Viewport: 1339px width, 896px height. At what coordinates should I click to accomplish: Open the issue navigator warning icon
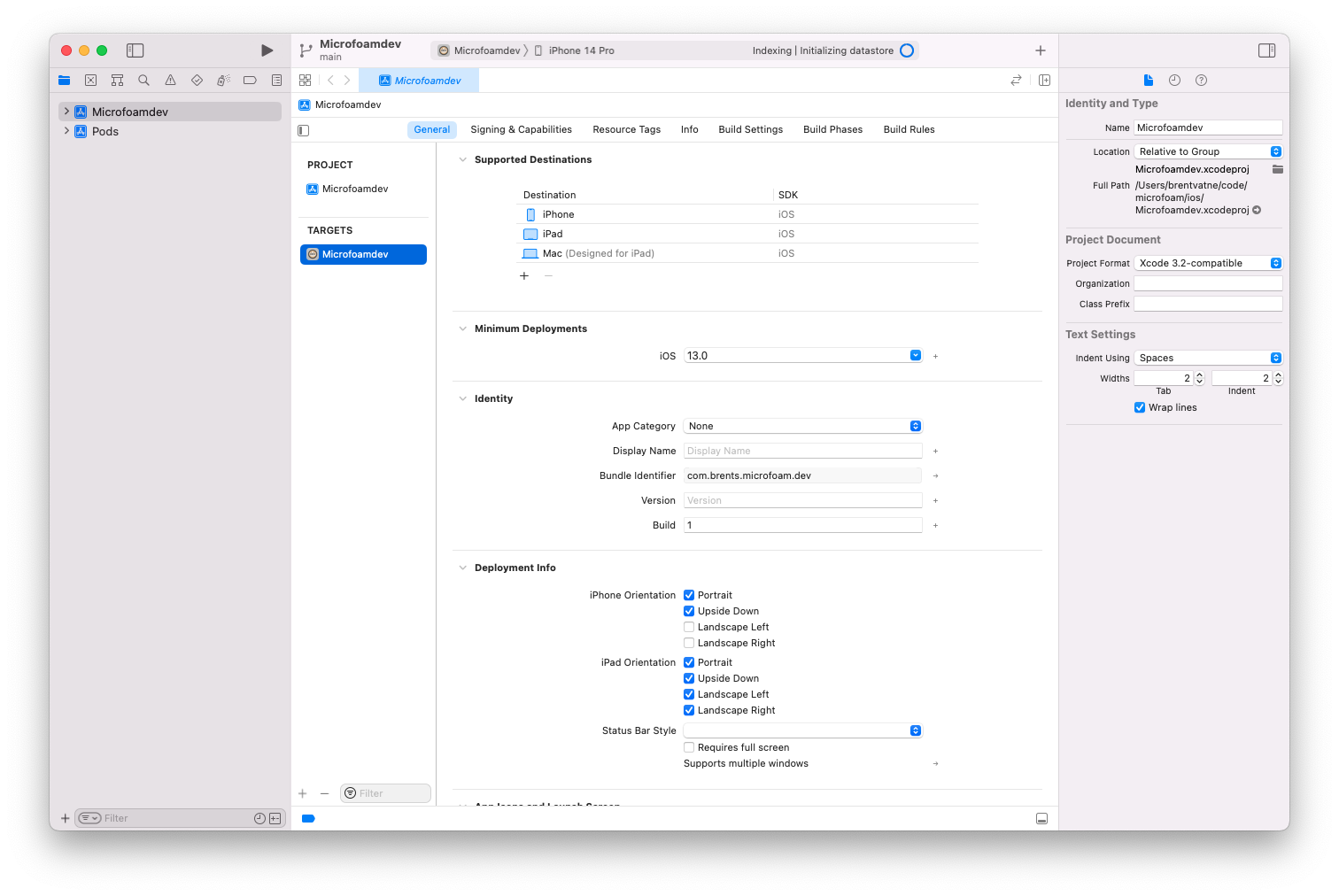coord(170,81)
